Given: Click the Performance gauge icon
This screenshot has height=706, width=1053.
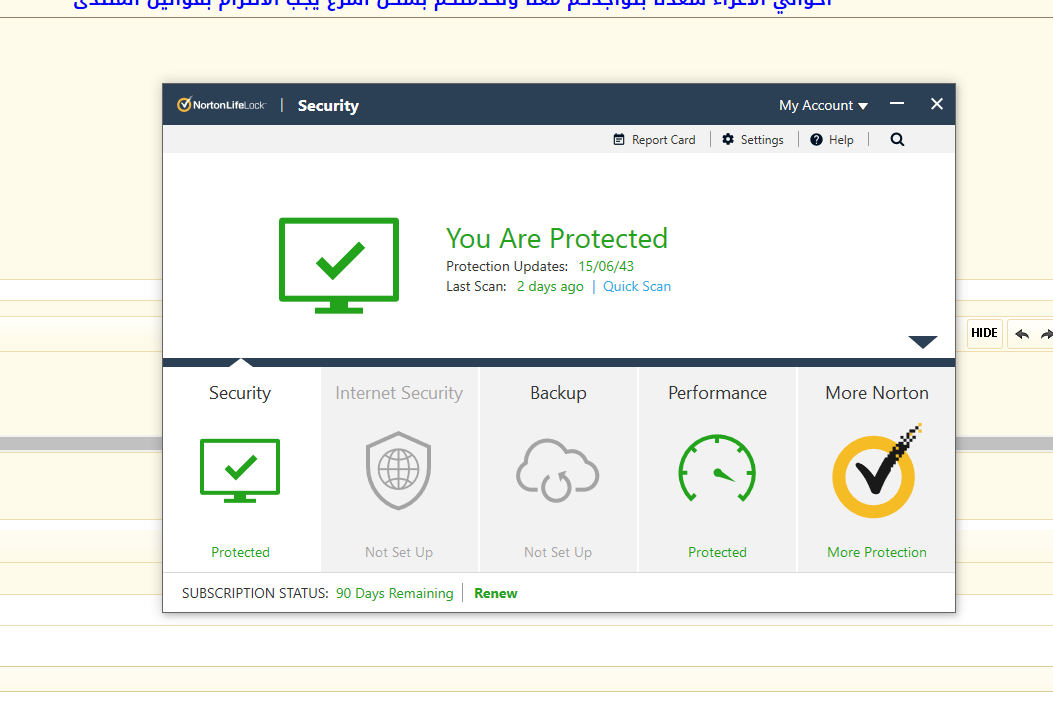Looking at the screenshot, I should pyautogui.click(x=717, y=469).
